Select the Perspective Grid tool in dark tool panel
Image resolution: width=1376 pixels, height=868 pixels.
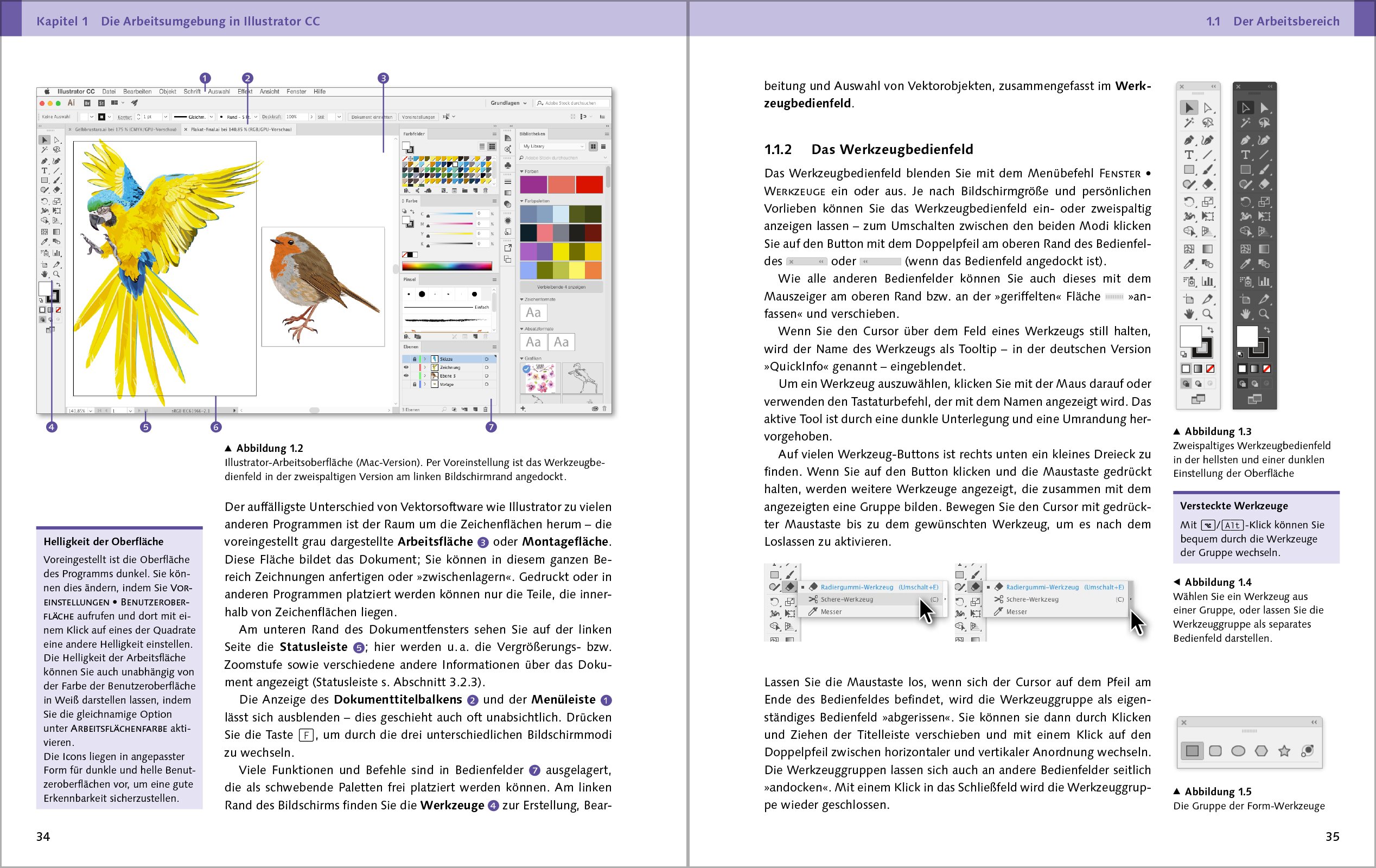pyautogui.click(x=1265, y=232)
